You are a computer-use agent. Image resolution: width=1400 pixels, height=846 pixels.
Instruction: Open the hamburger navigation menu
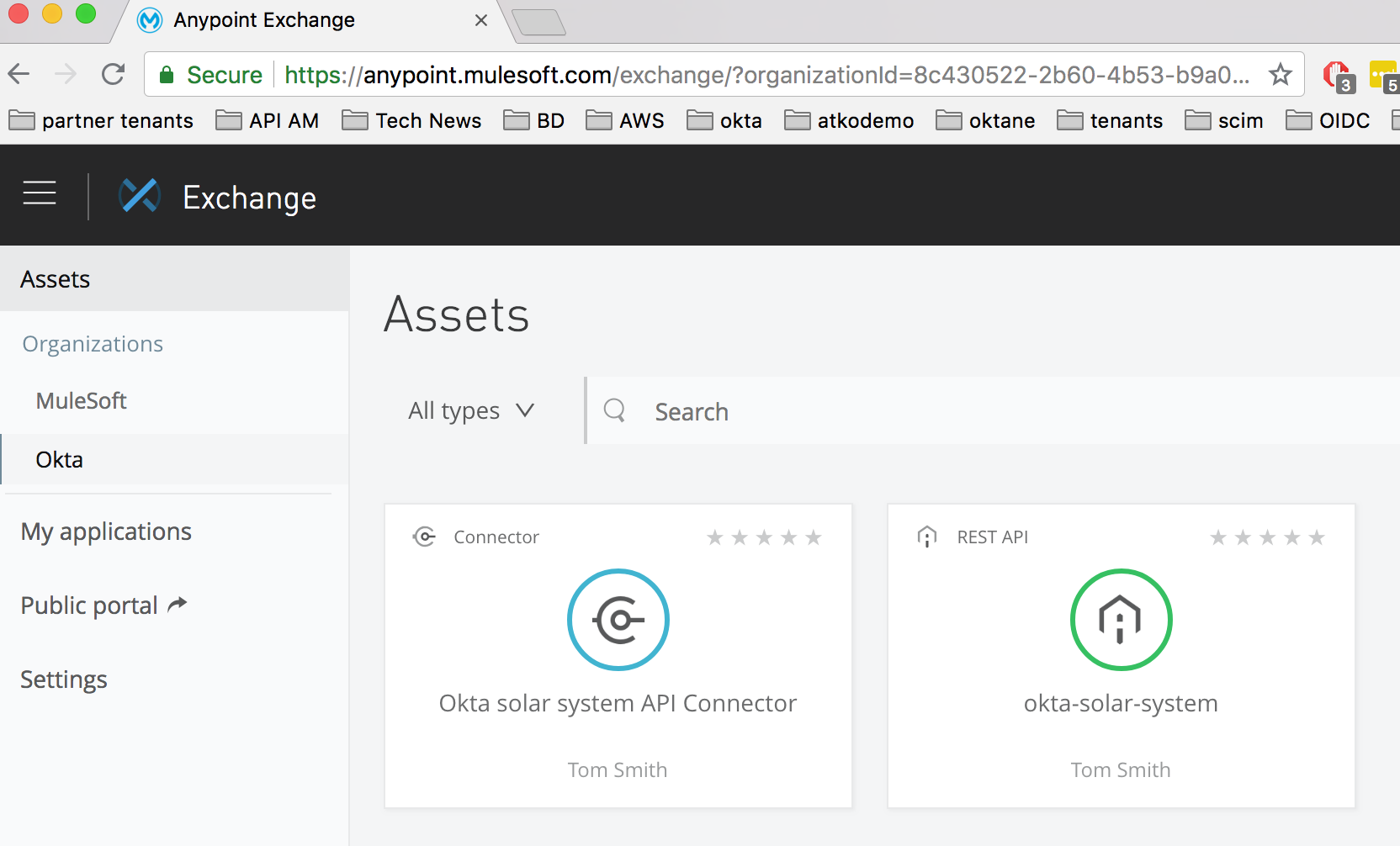tap(40, 194)
